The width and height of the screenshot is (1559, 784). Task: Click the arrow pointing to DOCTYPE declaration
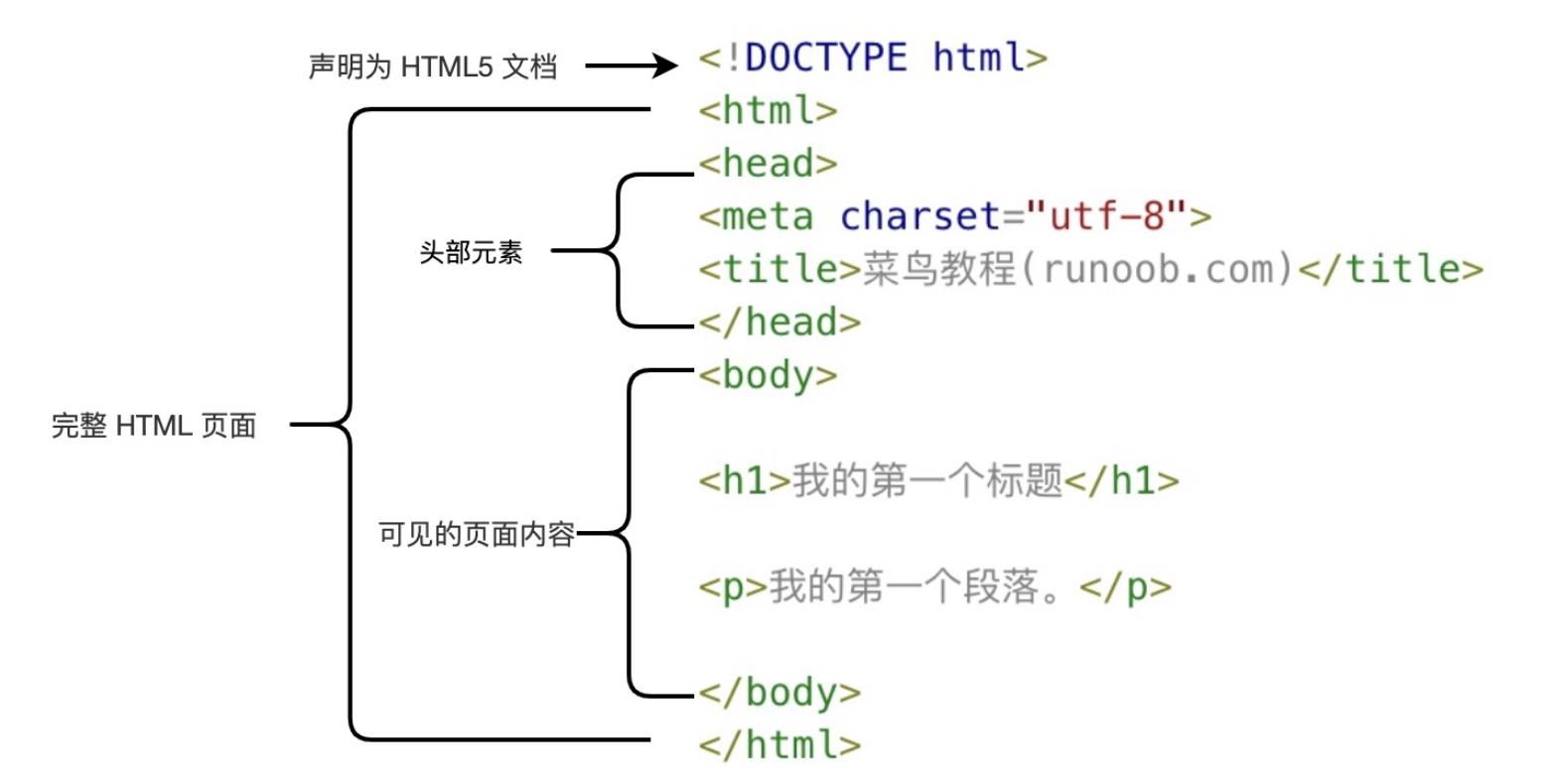pos(631,66)
